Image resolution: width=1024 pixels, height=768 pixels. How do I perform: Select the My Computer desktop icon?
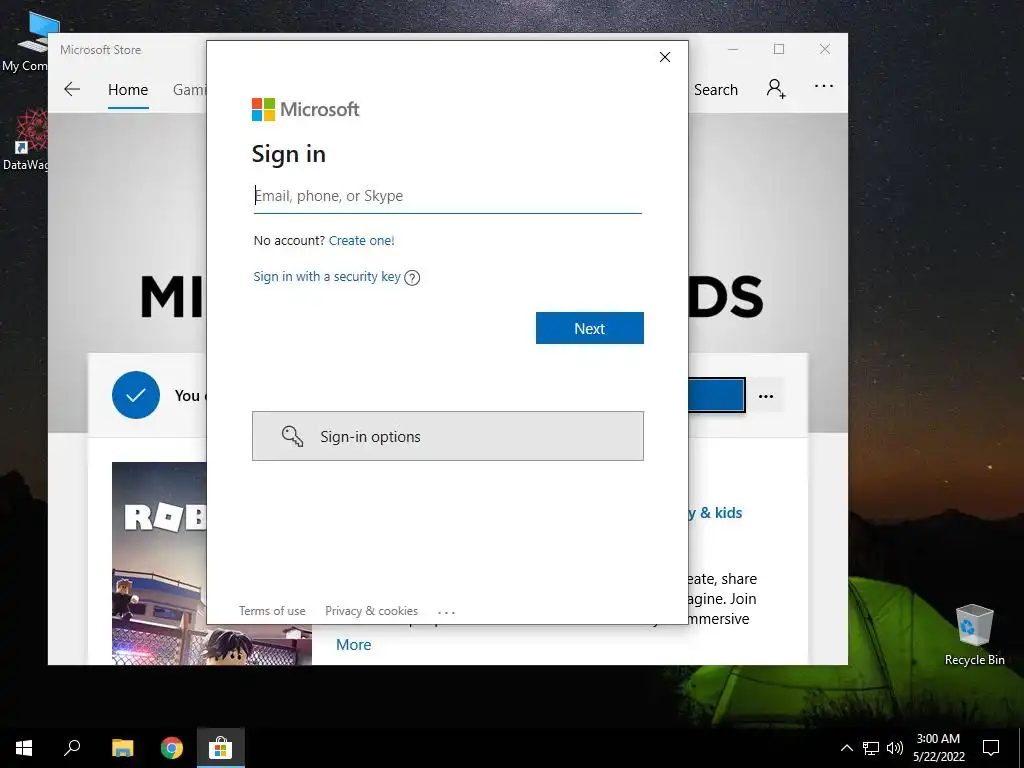click(26, 42)
